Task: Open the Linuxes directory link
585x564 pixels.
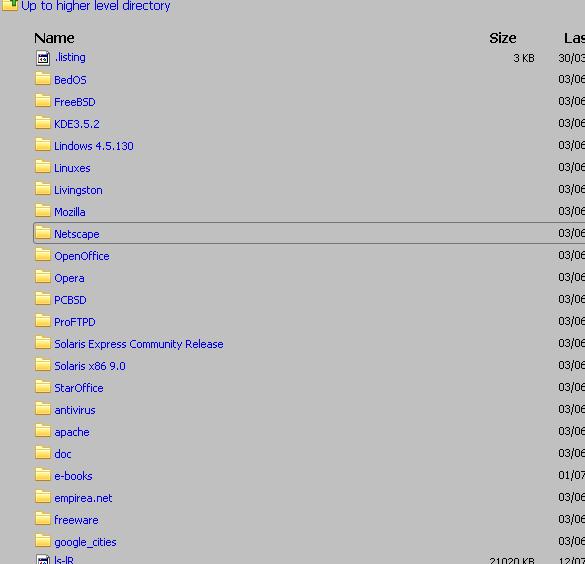Action: coord(72,168)
